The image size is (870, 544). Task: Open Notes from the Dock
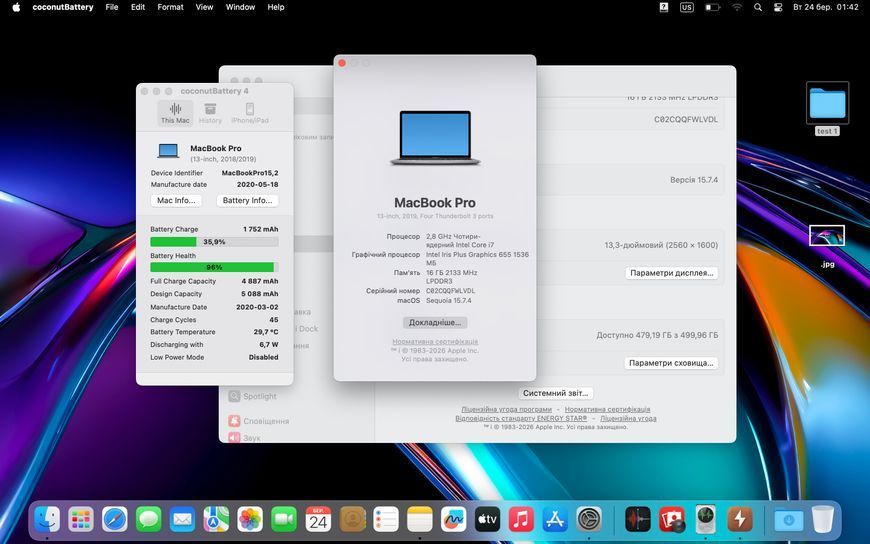click(420, 520)
